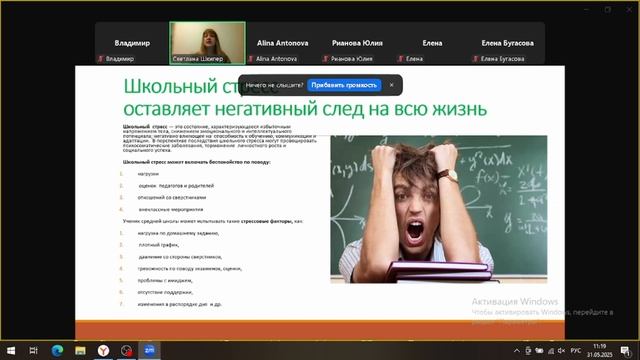The width and height of the screenshot is (640, 360).
Task: Click the slide title "Школьный стресс"
Action: pos(201,86)
